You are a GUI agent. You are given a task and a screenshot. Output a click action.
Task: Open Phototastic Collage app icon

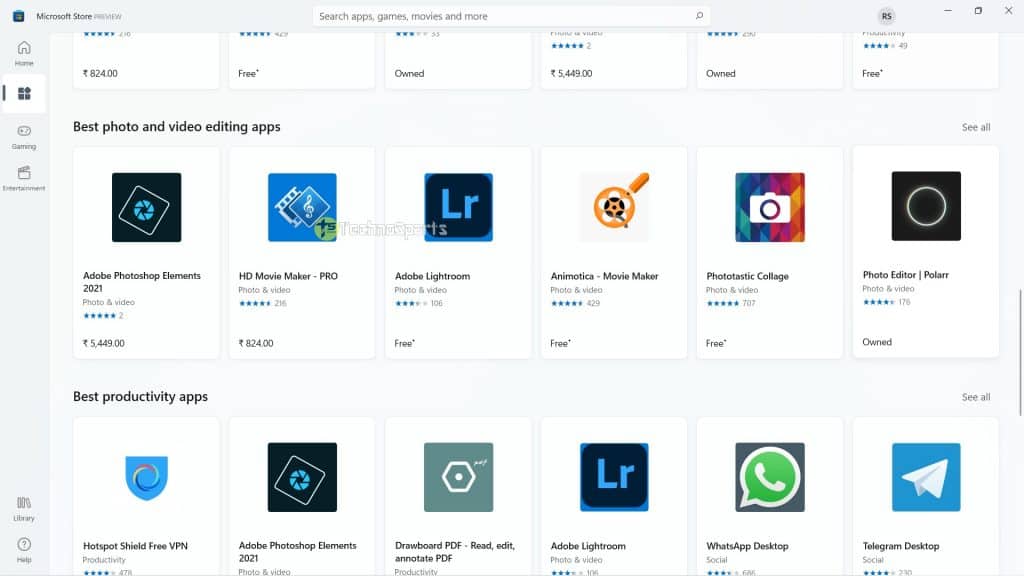[x=770, y=207]
